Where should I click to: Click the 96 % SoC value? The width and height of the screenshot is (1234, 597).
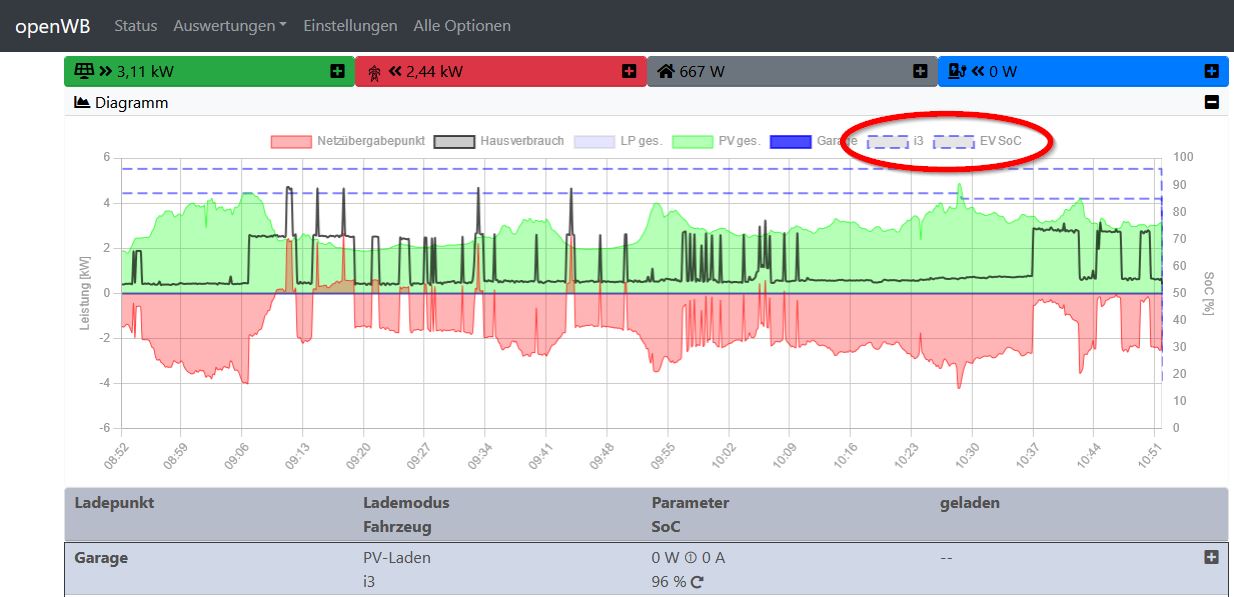tap(668, 580)
